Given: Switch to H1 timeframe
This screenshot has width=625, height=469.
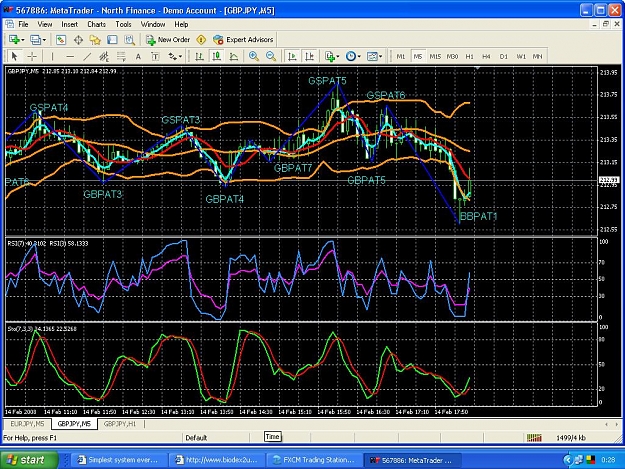Looking at the screenshot, I should coord(470,56).
